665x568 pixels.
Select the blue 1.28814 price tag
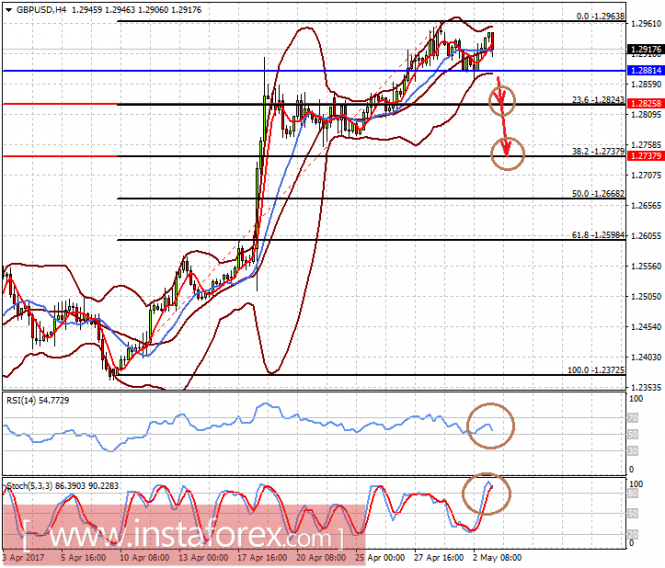click(645, 70)
